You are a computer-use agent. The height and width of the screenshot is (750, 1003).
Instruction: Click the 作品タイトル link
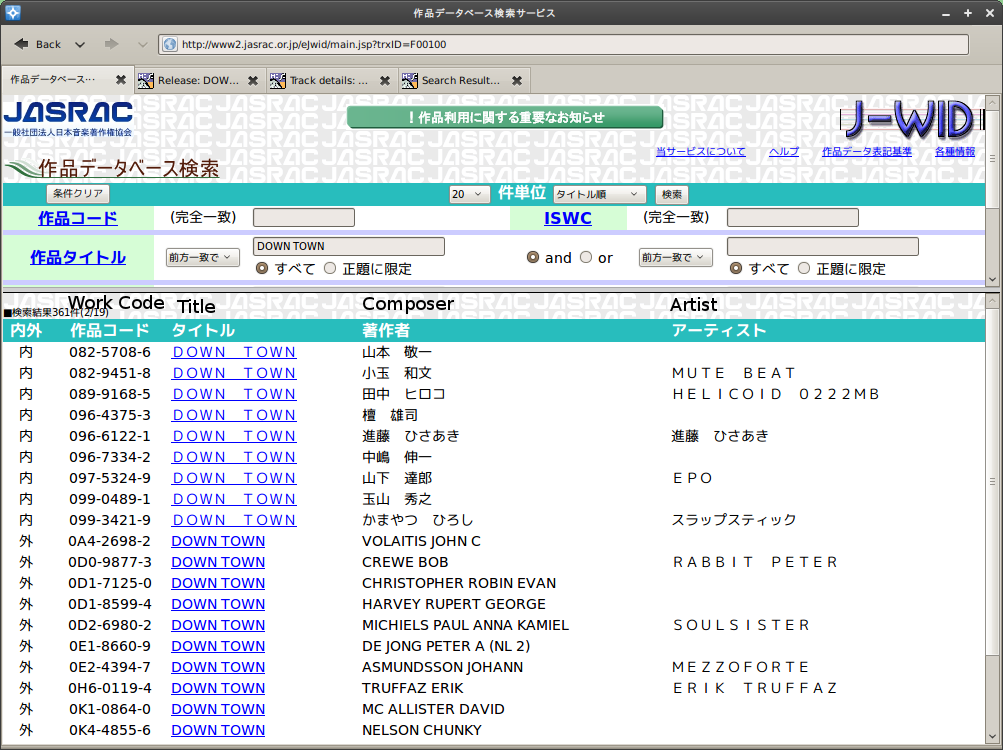(78, 257)
